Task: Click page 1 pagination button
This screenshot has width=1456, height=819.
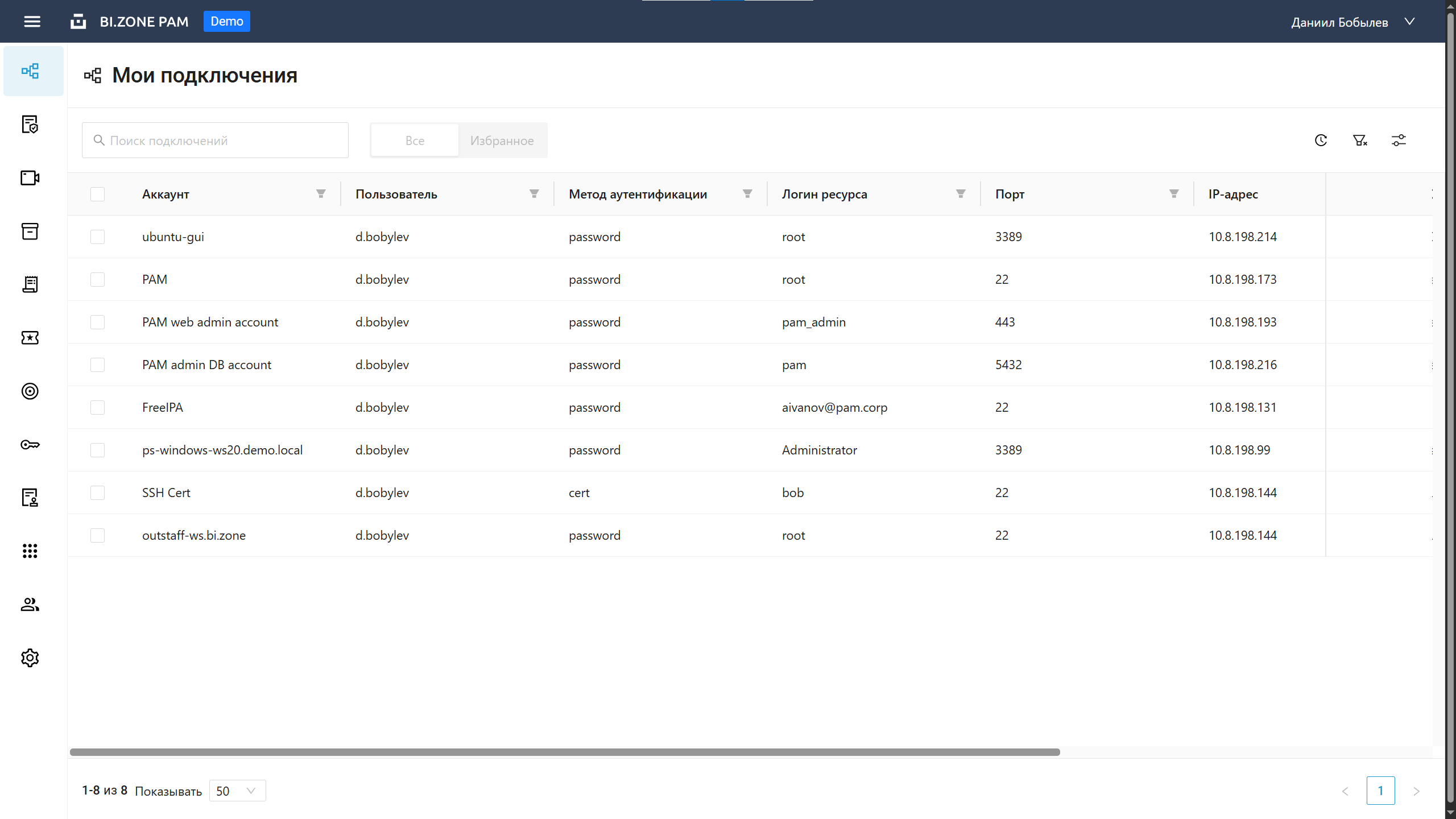Action: tap(1380, 791)
